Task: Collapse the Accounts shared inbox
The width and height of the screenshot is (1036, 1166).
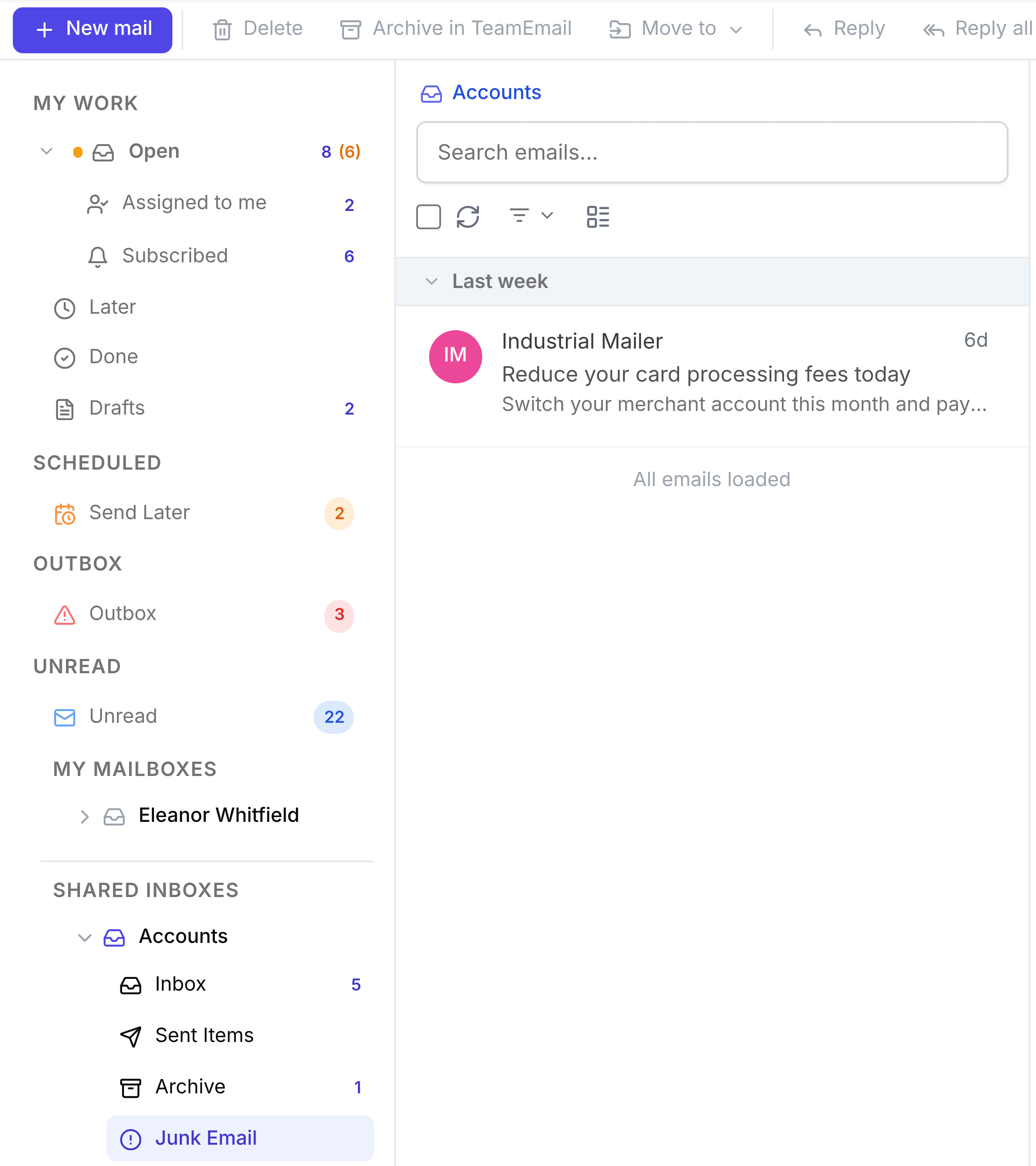Action: pyautogui.click(x=84, y=937)
